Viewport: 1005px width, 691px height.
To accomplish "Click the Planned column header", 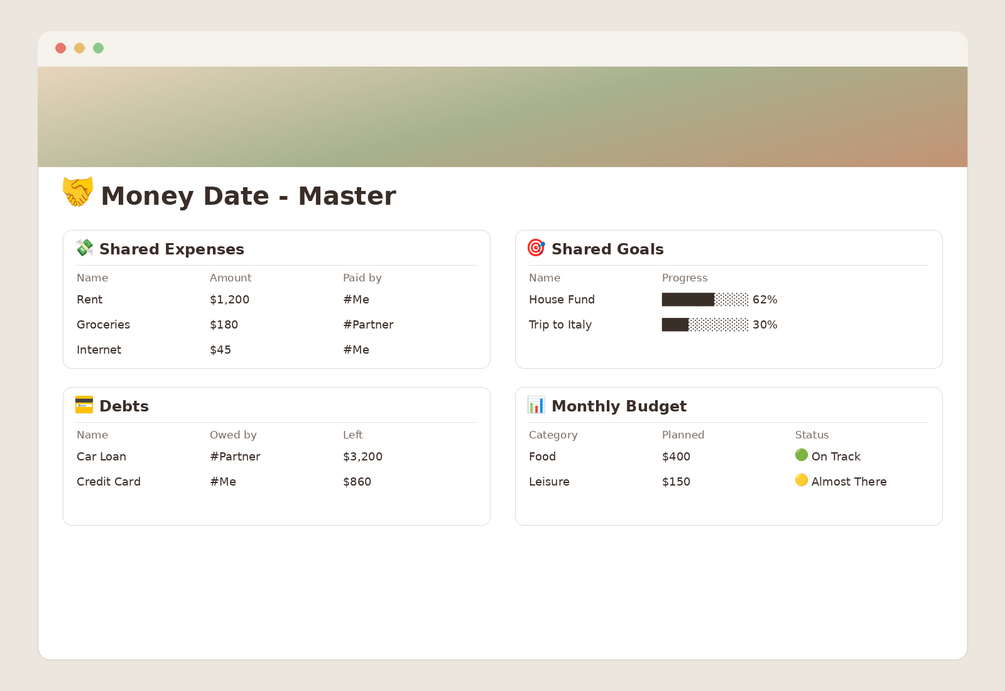I will point(683,435).
